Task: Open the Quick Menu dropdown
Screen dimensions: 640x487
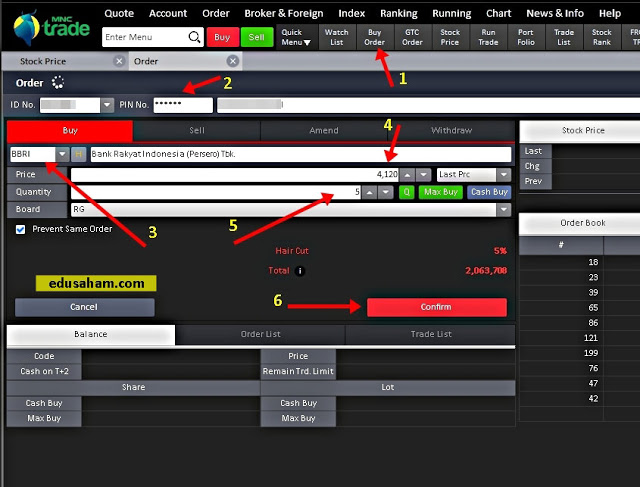Action: (296, 37)
